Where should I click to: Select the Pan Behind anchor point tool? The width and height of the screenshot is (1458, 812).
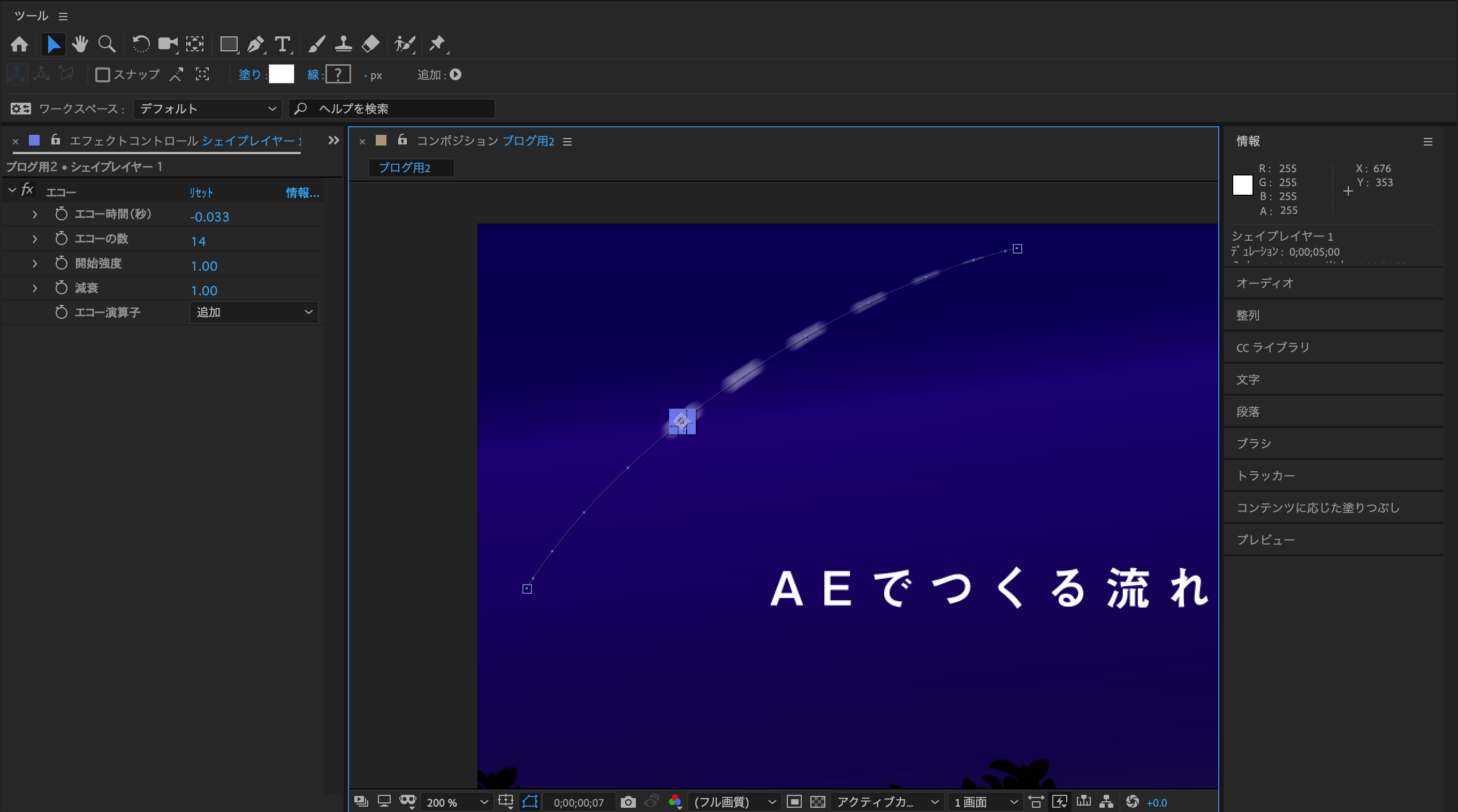(x=195, y=44)
